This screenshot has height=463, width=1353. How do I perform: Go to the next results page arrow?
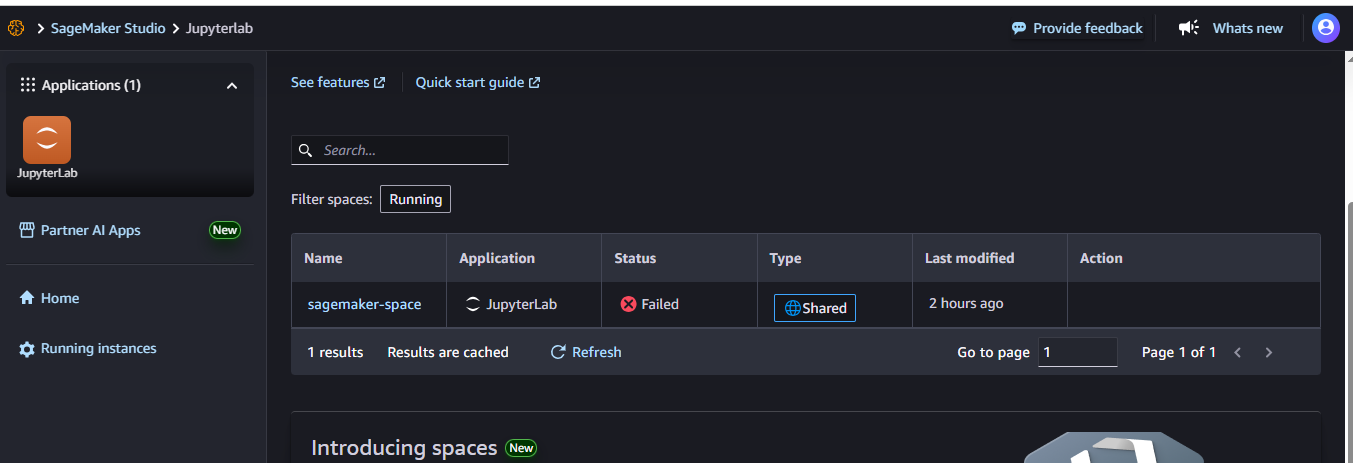coord(1269,352)
